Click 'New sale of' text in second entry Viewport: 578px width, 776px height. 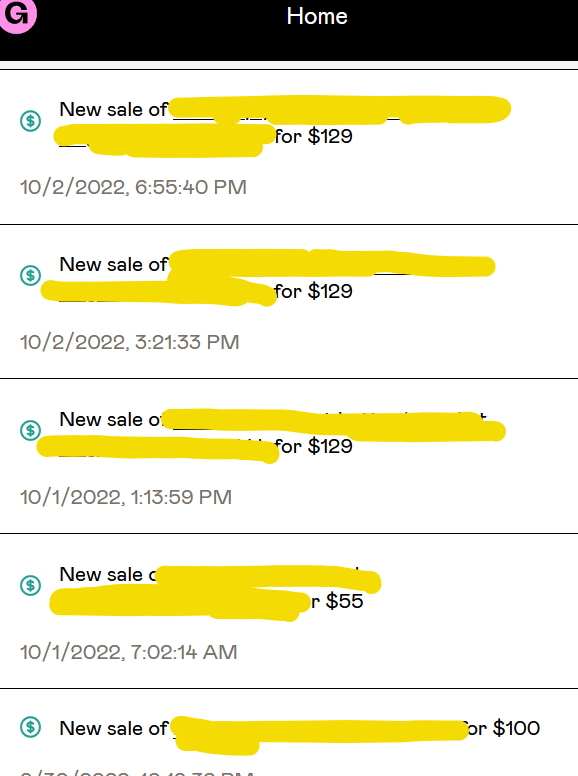pyautogui.click(x=114, y=264)
